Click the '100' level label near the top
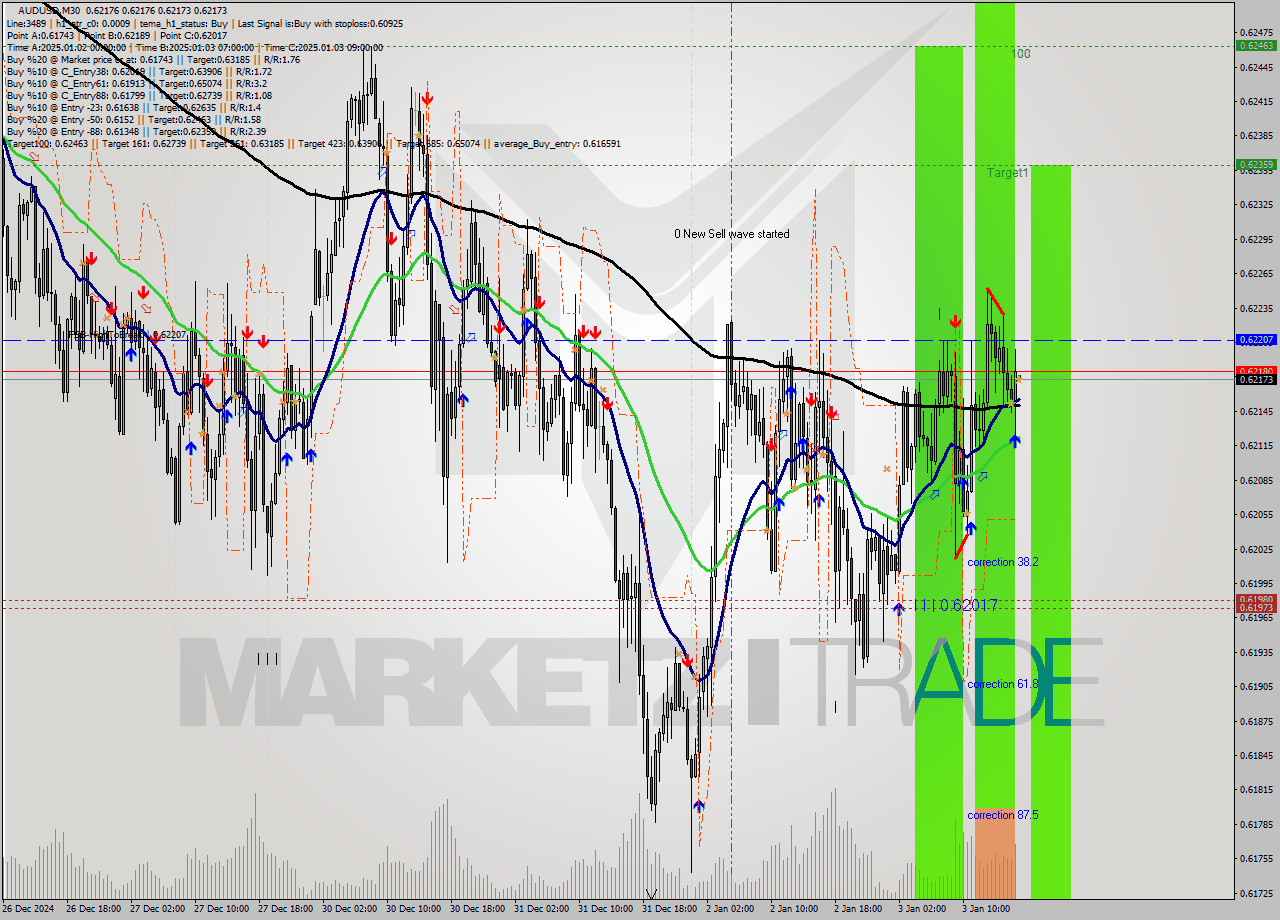This screenshot has height=920, width=1280. click(1020, 54)
